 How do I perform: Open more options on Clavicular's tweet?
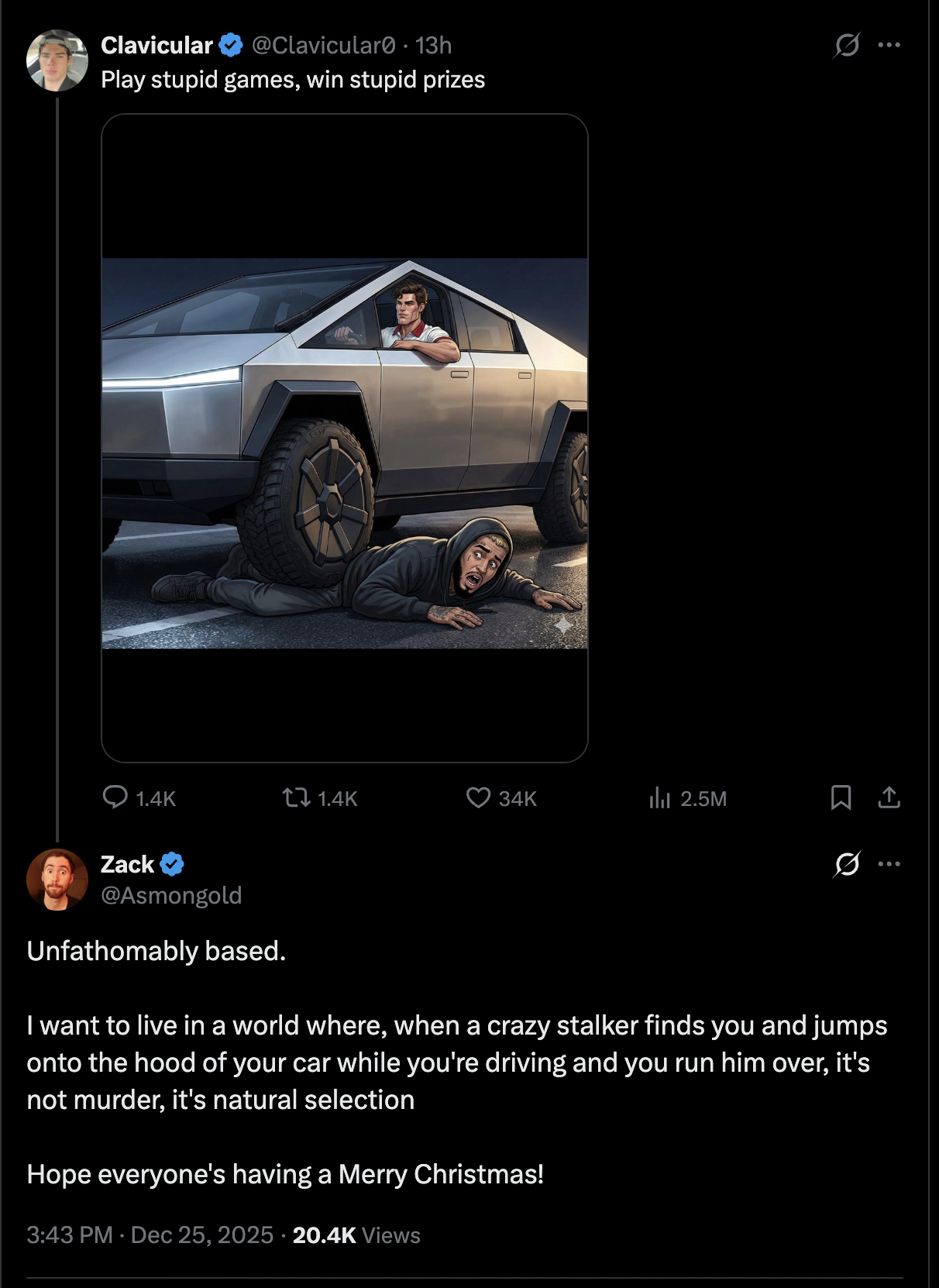click(x=889, y=45)
